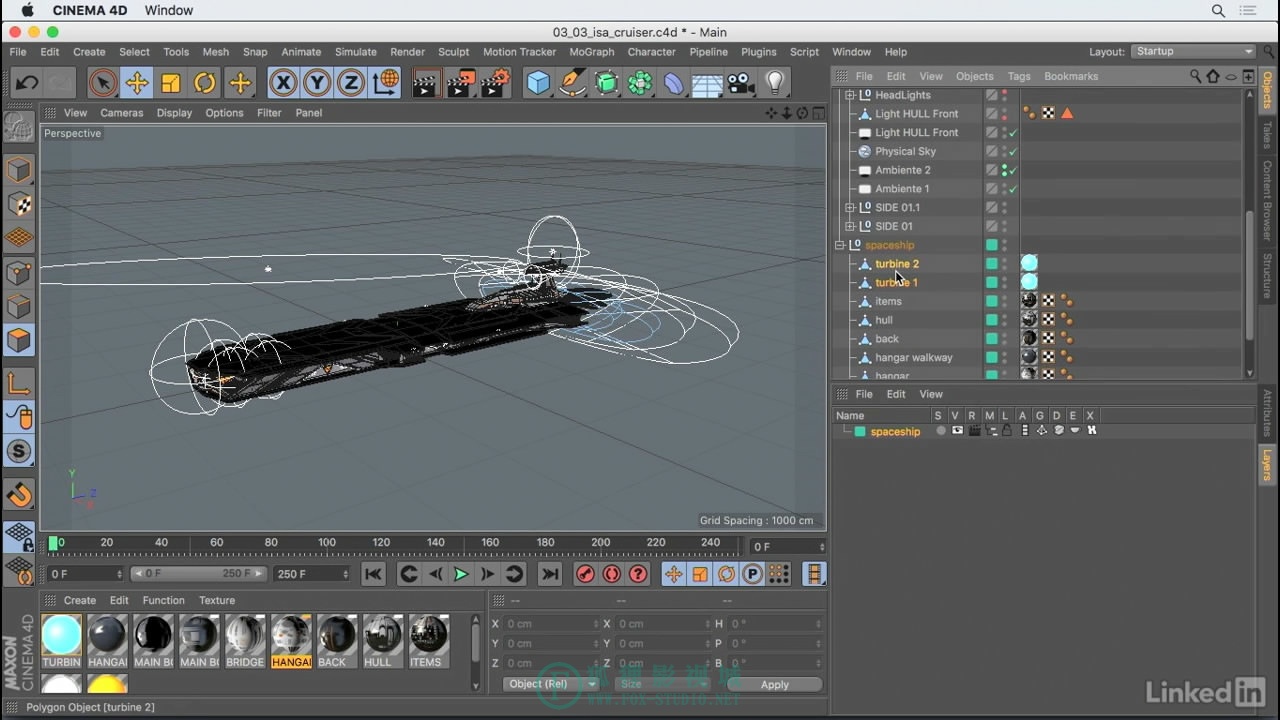The image size is (1280, 720).
Task: Toggle X axis lock
Action: pos(283,83)
